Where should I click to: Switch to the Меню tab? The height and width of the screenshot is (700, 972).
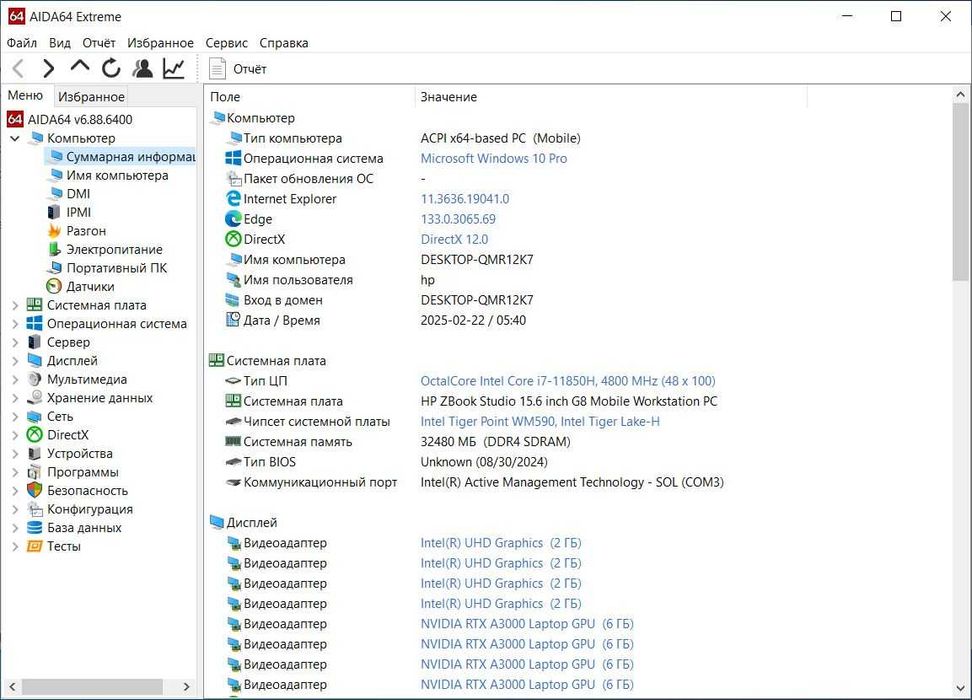tap(25, 95)
